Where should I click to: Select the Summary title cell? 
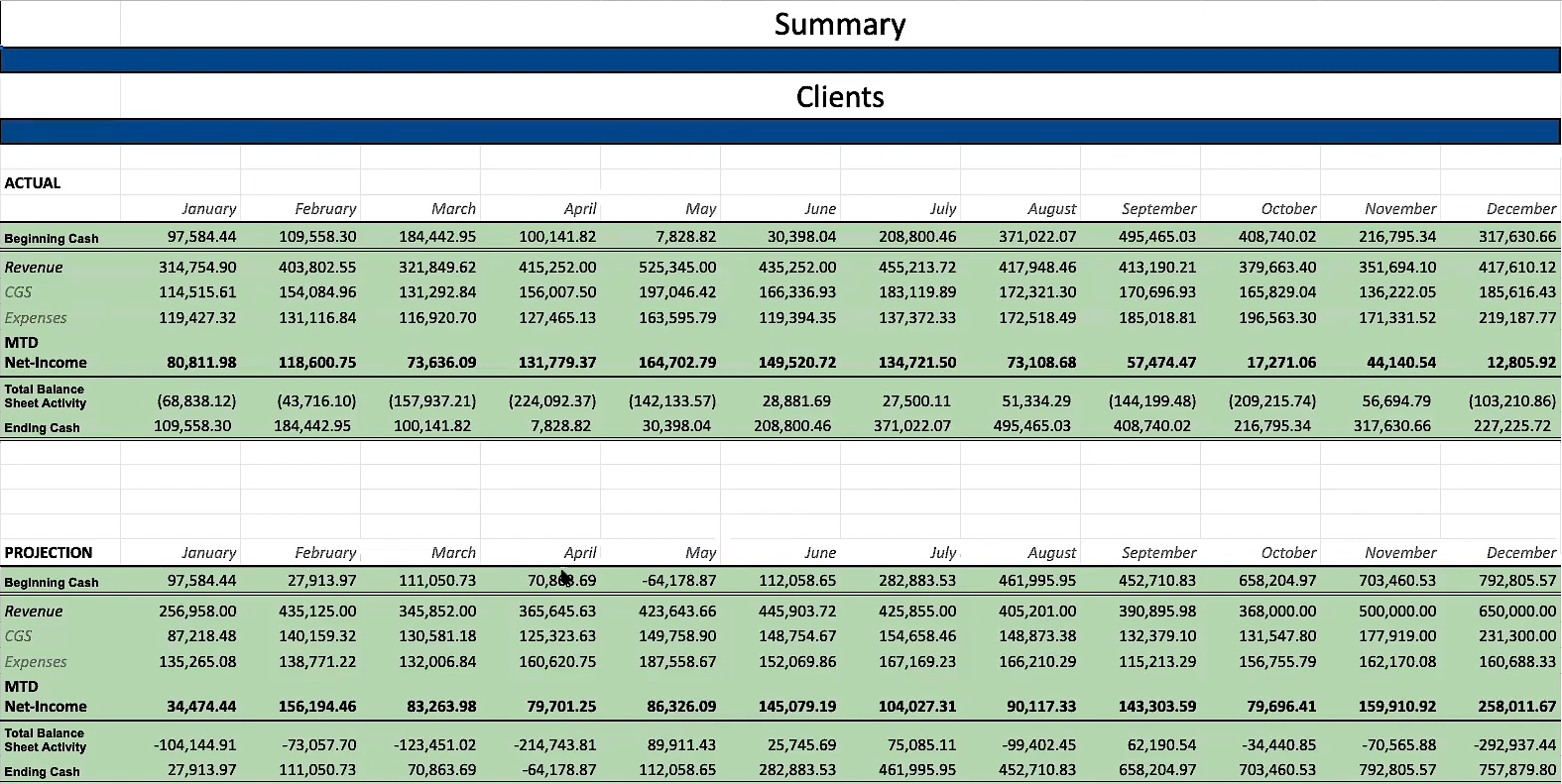point(840,24)
